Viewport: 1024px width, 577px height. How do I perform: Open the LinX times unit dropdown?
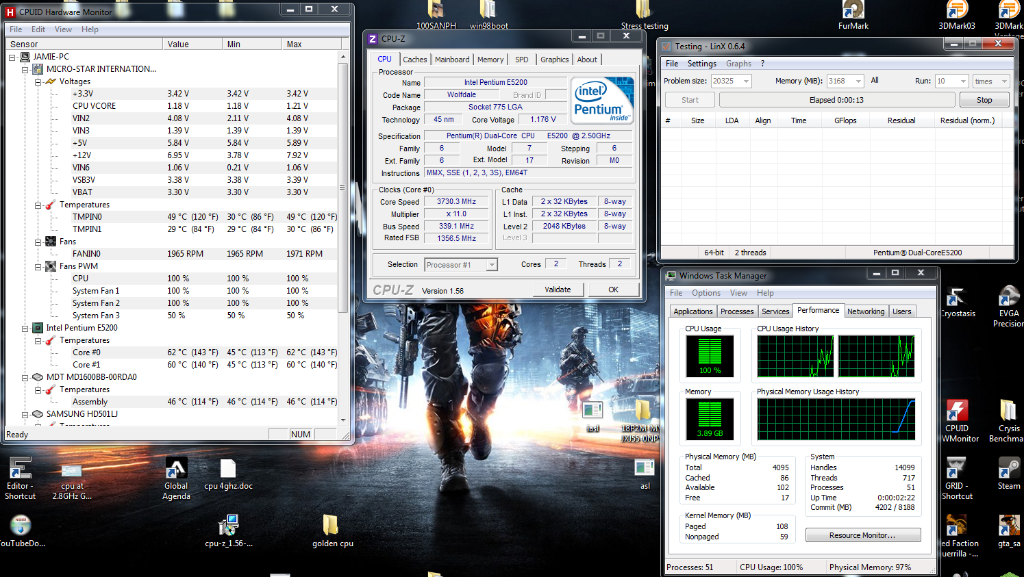pos(1004,81)
